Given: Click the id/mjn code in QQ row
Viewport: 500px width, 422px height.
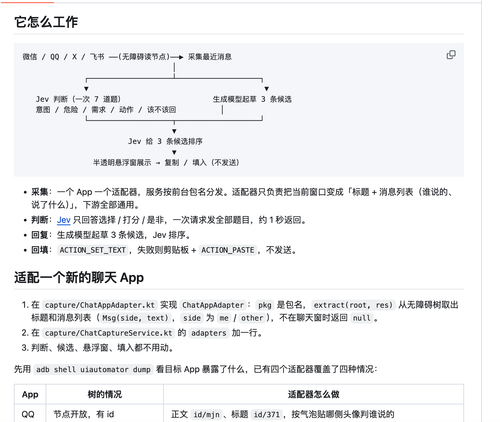Looking at the screenshot, I should point(206,414).
